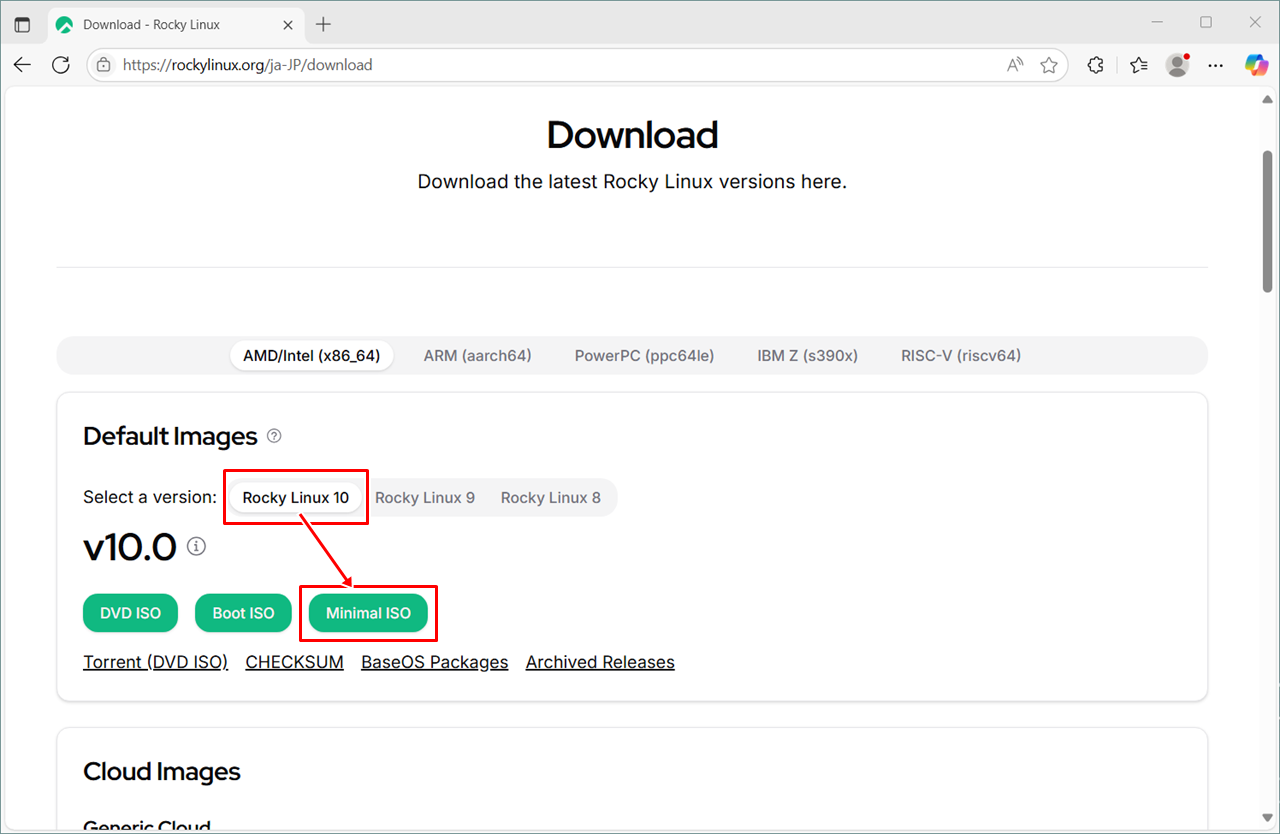Viewport: 1280px width, 834px height.
Task: Click the user profile avatar
Action: pos(1177,65)
